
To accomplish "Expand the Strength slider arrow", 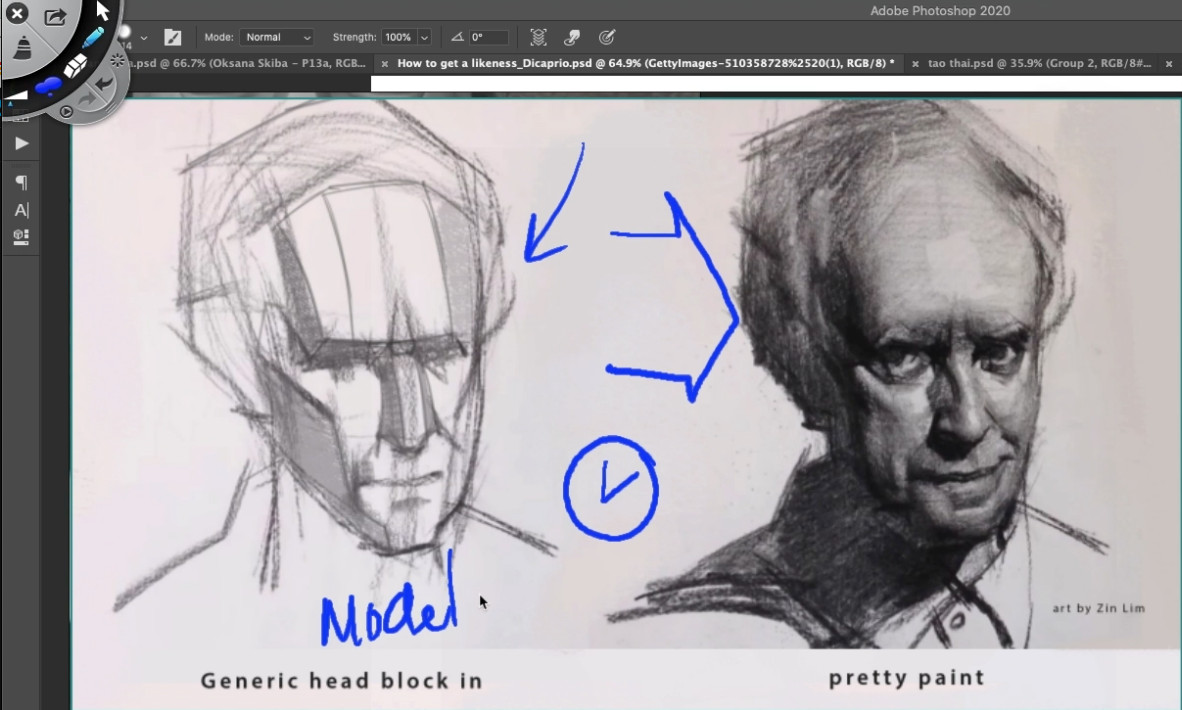I will [x=424, y=37].
